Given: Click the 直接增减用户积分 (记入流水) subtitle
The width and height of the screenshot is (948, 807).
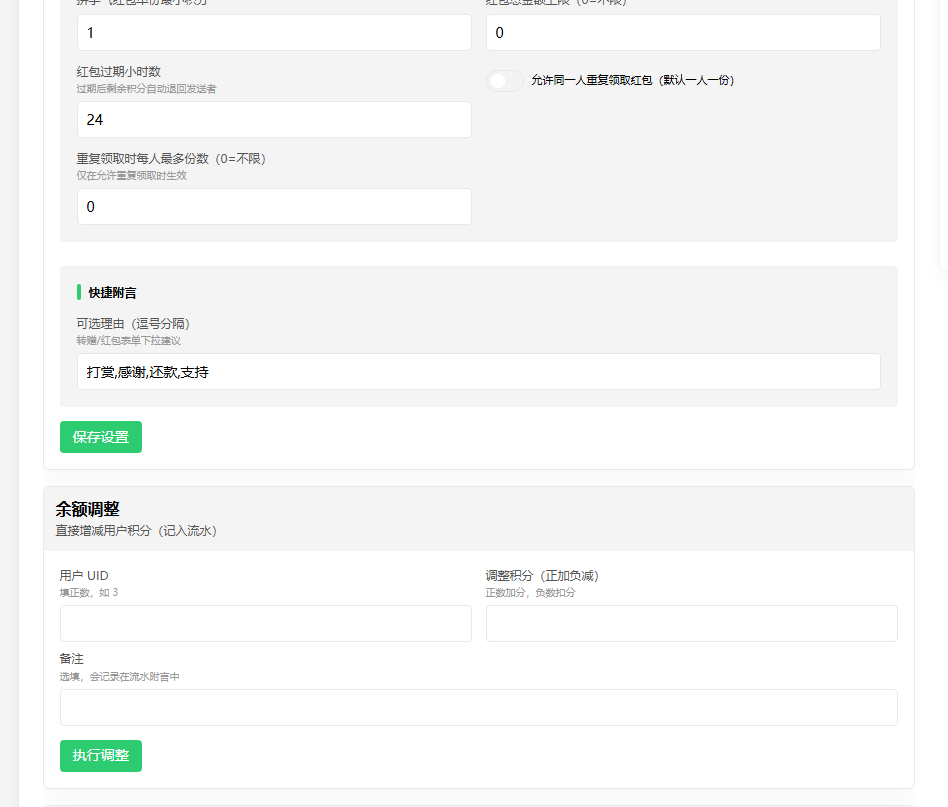Looking at the screenshot, I should point(136,531).
